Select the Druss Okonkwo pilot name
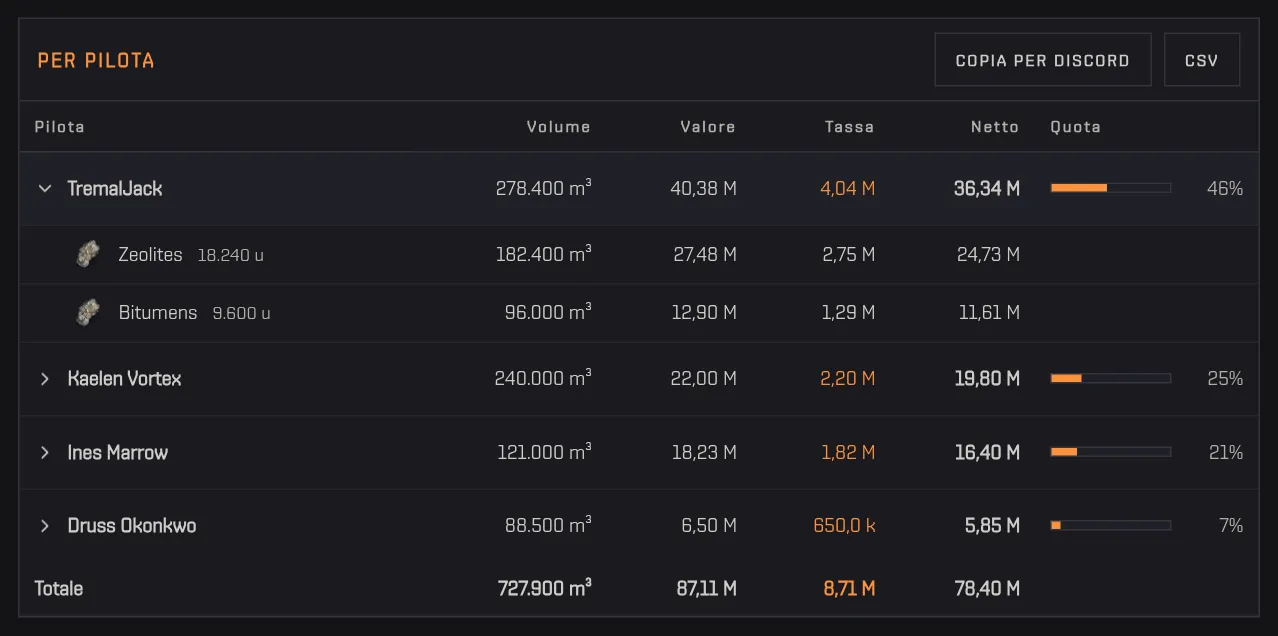This screenshot has width=1278, height=636. [132, 525]
